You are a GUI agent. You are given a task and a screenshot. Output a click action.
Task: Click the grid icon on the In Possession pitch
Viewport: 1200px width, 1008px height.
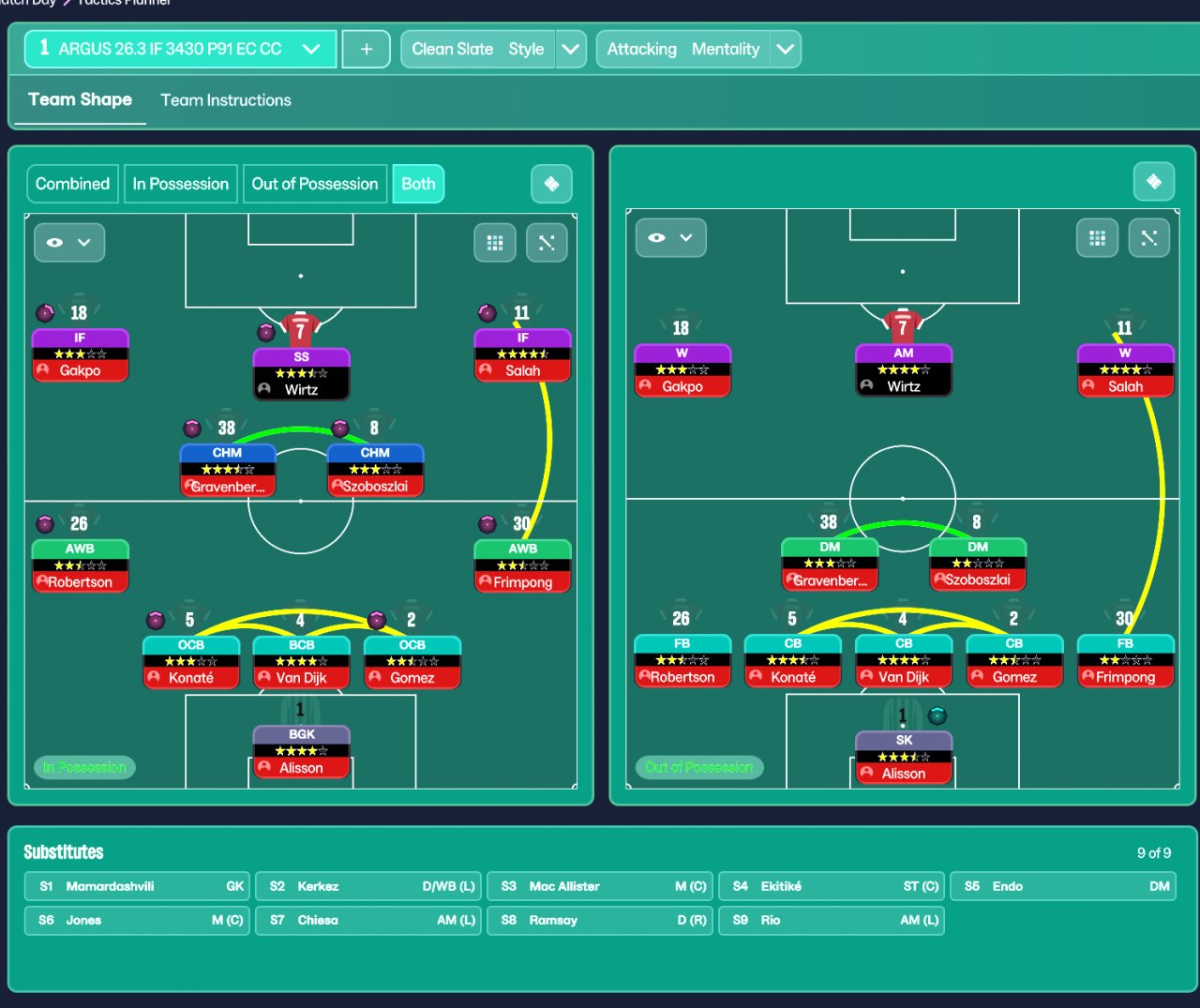(495, 243)
